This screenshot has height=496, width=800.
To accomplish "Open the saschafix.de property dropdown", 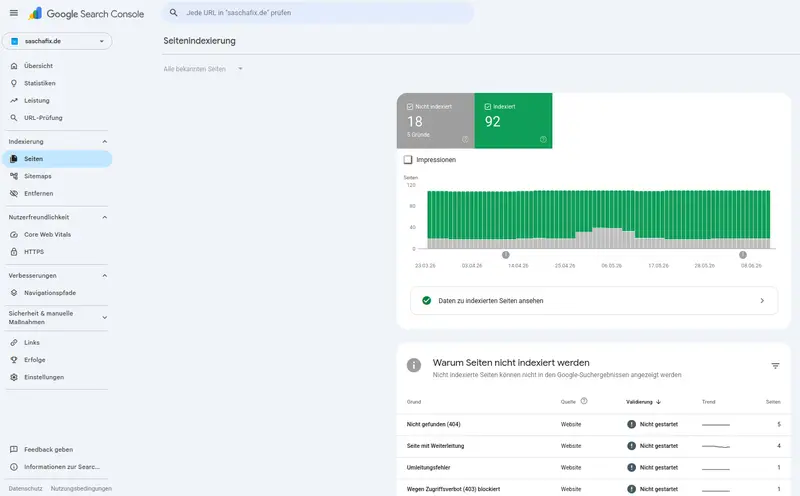I will click(x=57, y=41).
